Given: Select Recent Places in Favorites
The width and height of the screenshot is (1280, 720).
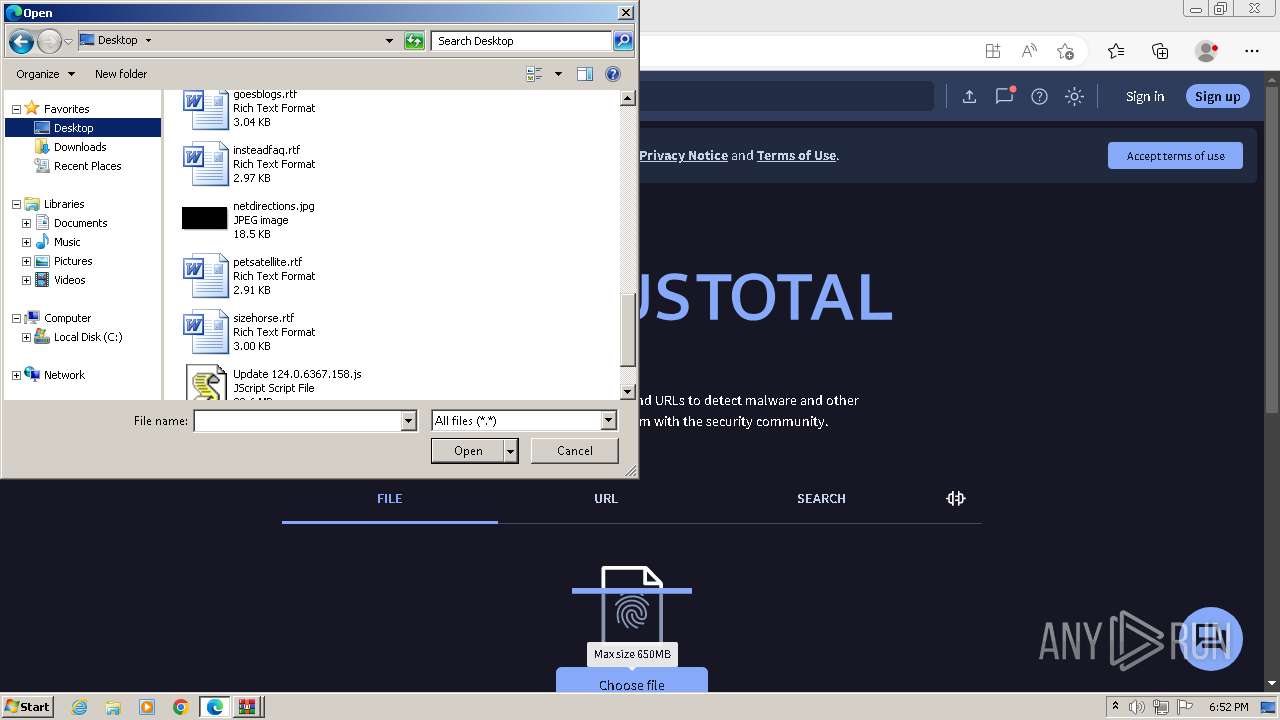Looking at the screenshot, I should (x=88, y=166).
